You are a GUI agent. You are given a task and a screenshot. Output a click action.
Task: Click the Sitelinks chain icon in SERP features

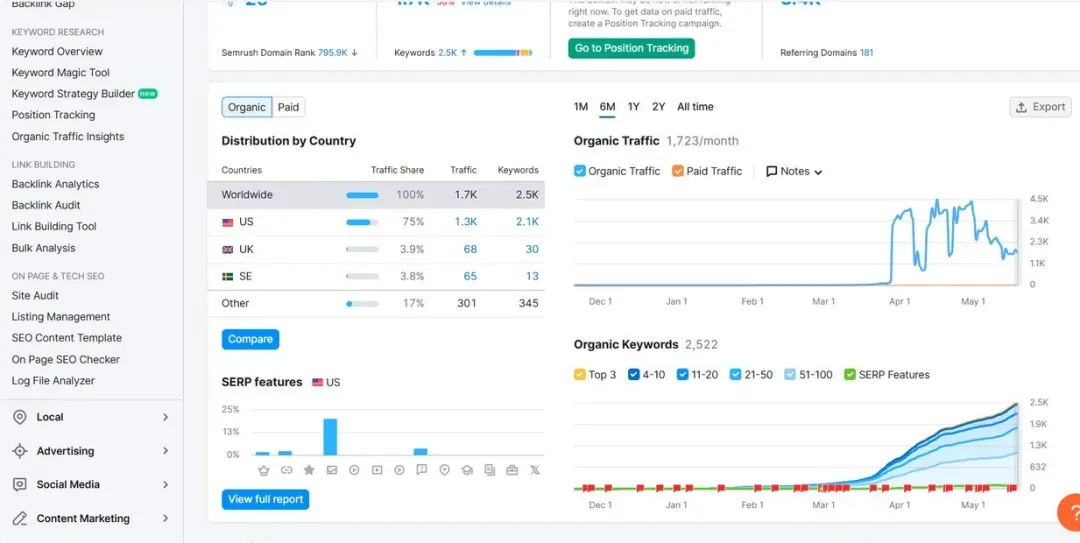(x=287, y=470)
